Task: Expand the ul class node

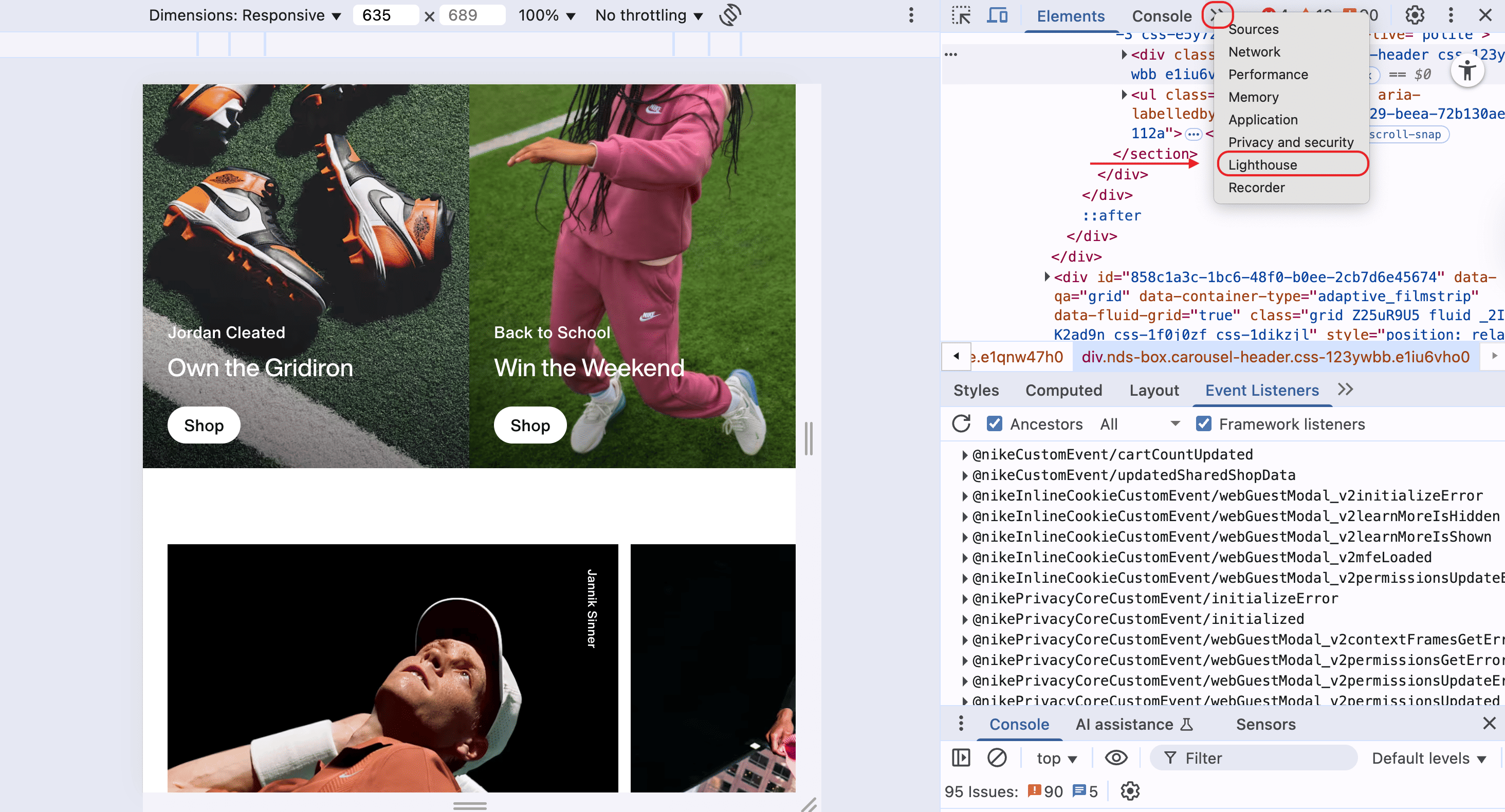Action: (x=1124, y=94)
